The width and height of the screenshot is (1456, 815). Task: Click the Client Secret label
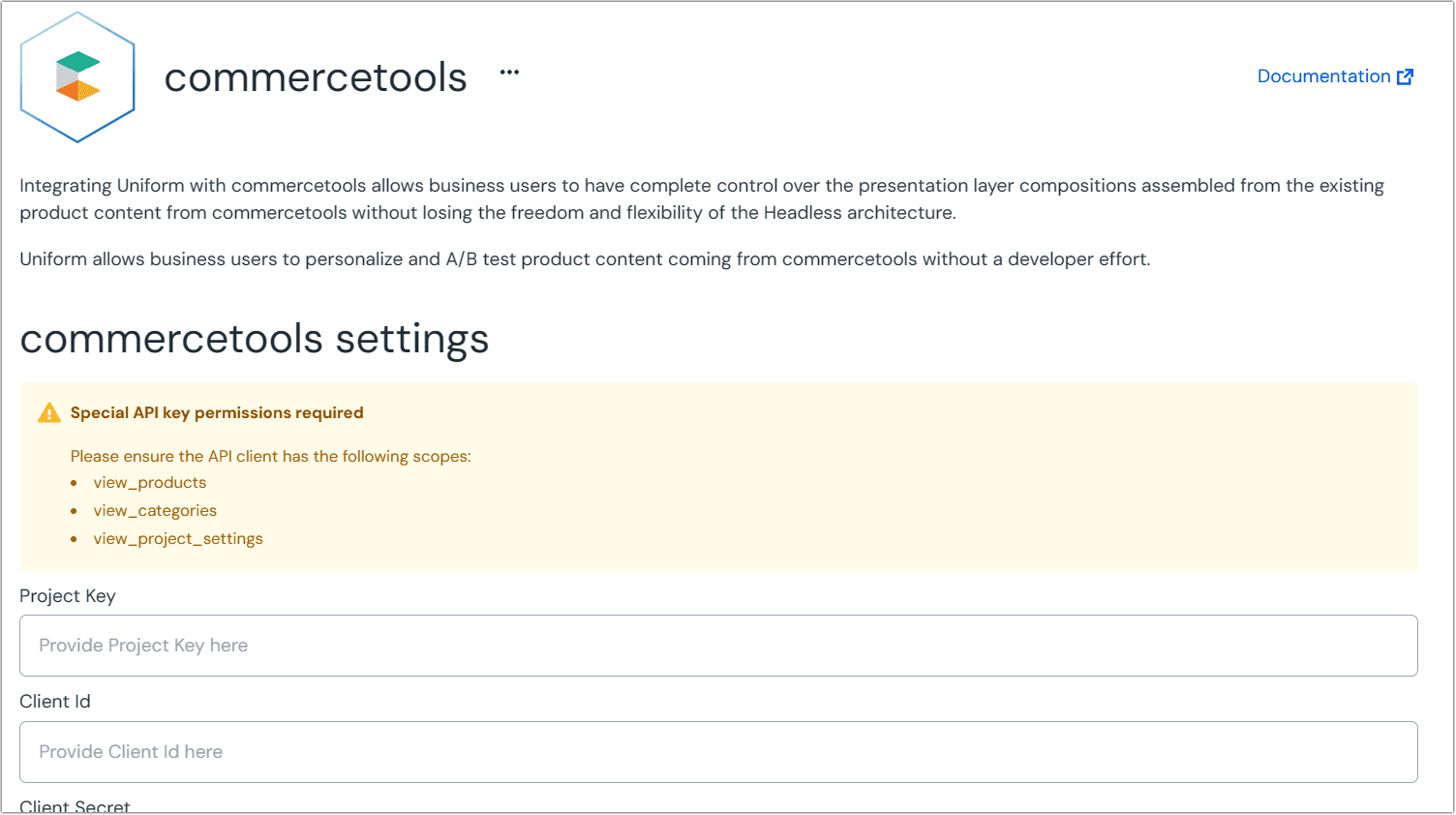[75, 806]
